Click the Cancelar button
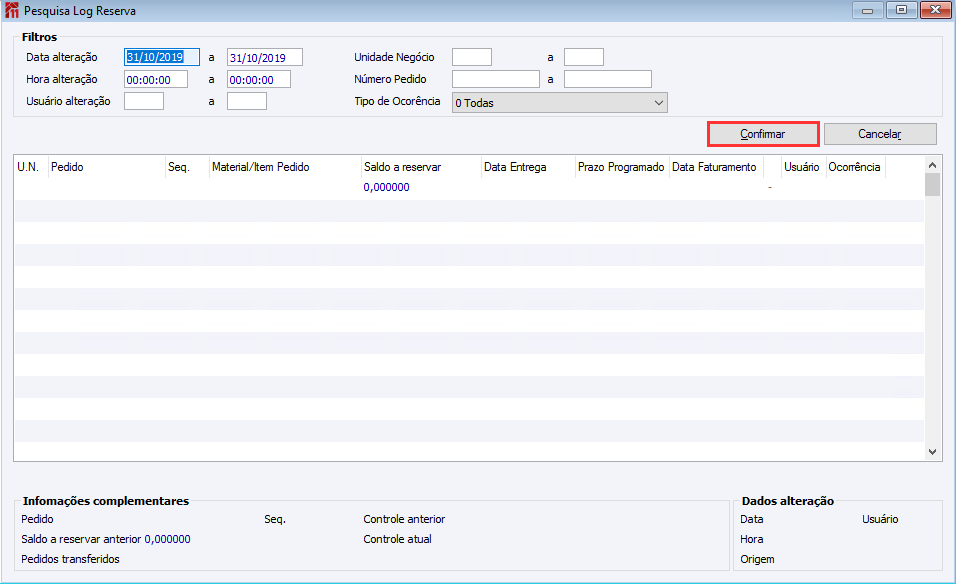Viewport: 956px width, 584px height. pyautogui.click(x=880, y=134)
